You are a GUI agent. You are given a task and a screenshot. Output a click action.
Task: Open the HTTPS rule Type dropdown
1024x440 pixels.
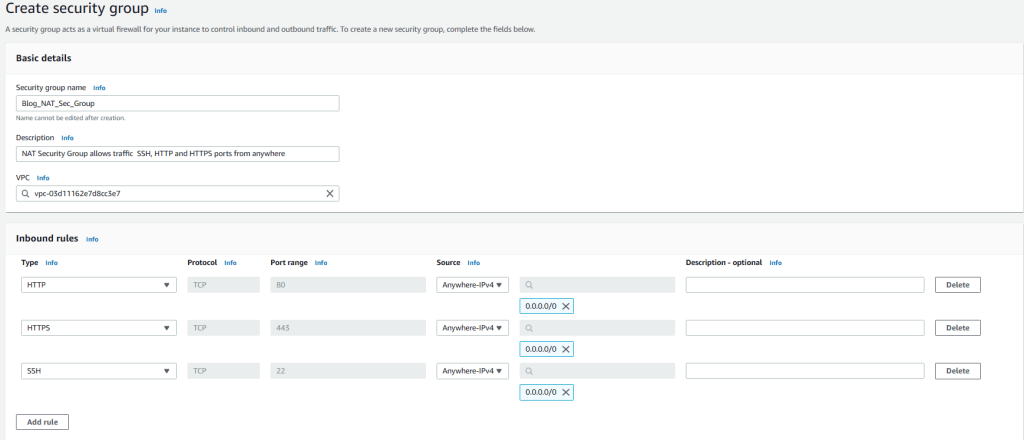[x=98, y=328]
